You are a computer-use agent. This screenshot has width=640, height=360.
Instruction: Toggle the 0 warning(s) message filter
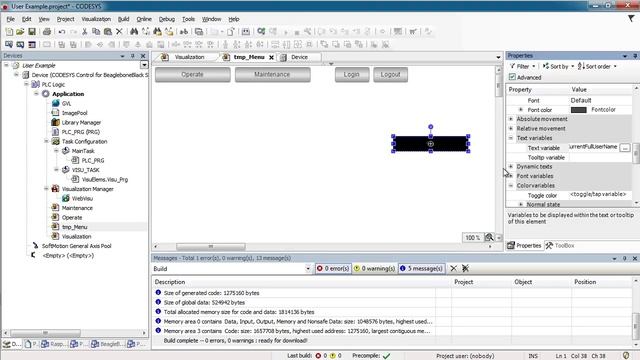click(374, 269)
